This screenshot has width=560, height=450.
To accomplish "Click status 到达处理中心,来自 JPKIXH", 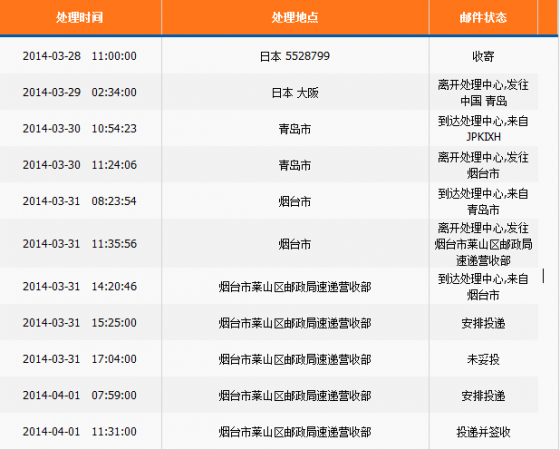I will 483,129.
